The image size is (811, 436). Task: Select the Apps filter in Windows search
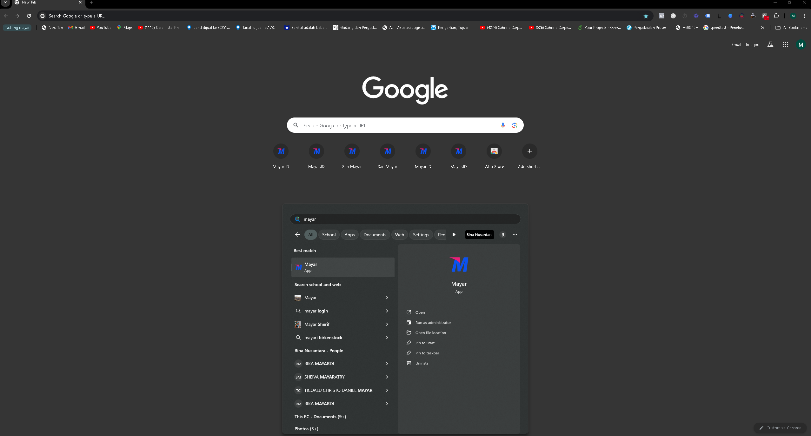coord(350,235)
